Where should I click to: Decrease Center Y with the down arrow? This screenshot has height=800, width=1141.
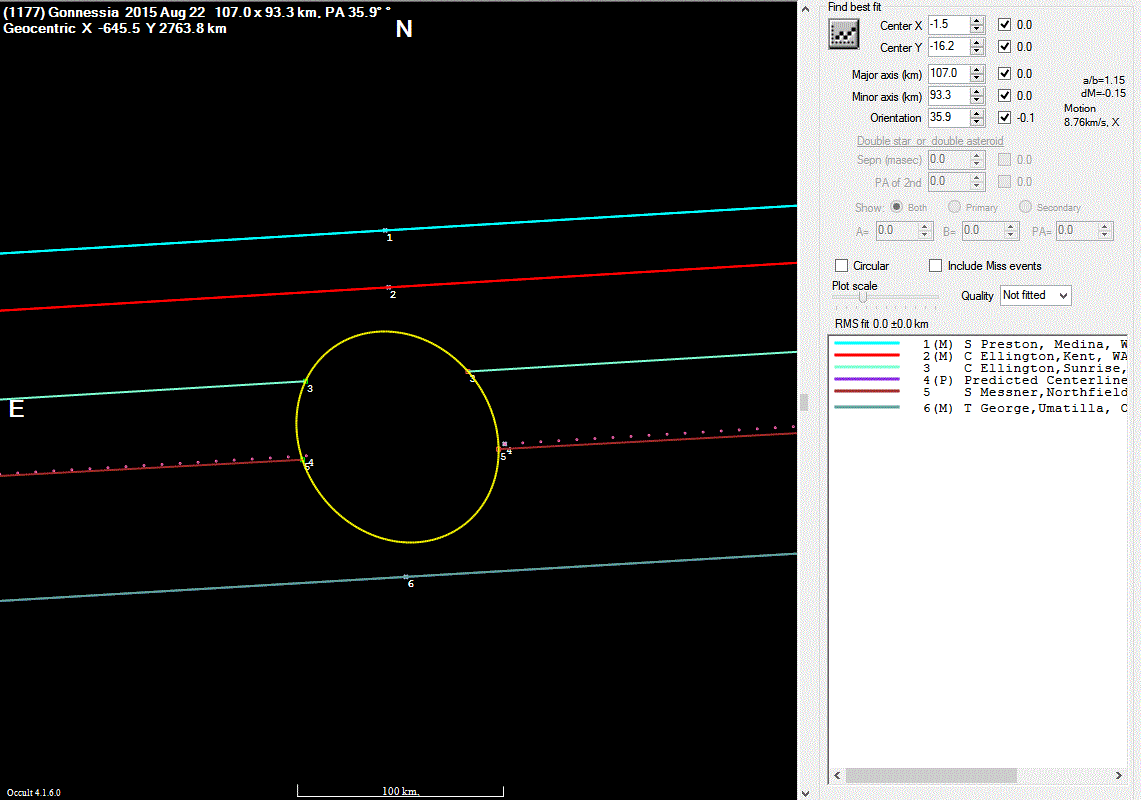(x=977, y=51)
